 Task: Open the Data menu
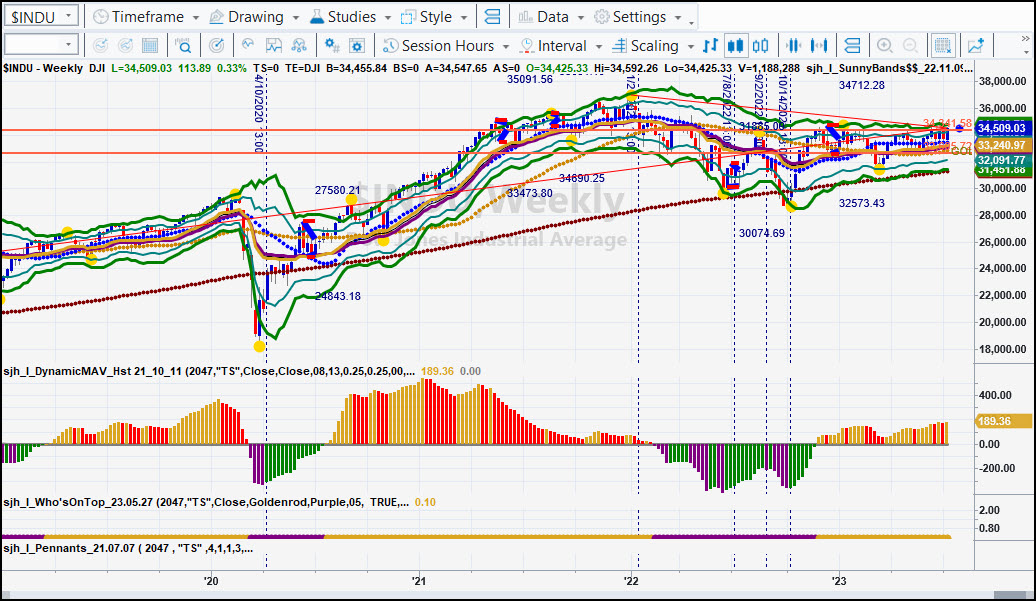click(x=544, y=17)
